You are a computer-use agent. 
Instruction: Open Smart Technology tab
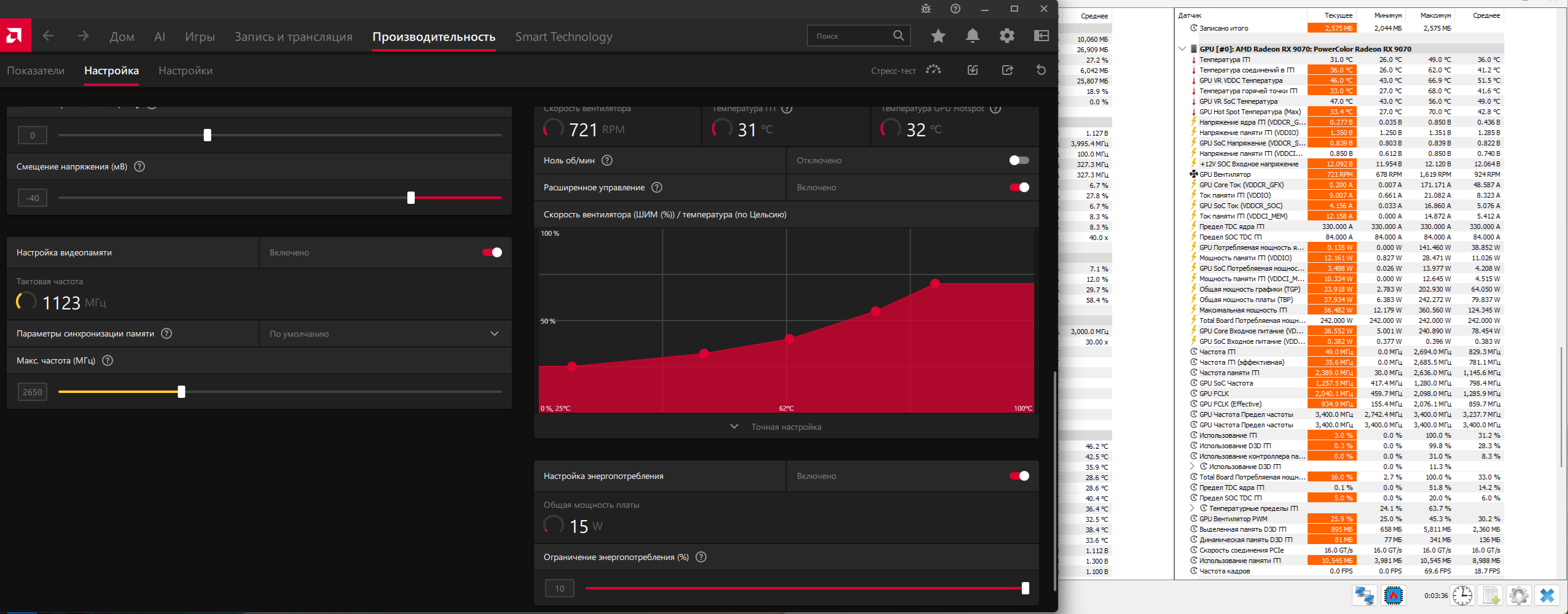pyautogui.click(x=563, y=37)
